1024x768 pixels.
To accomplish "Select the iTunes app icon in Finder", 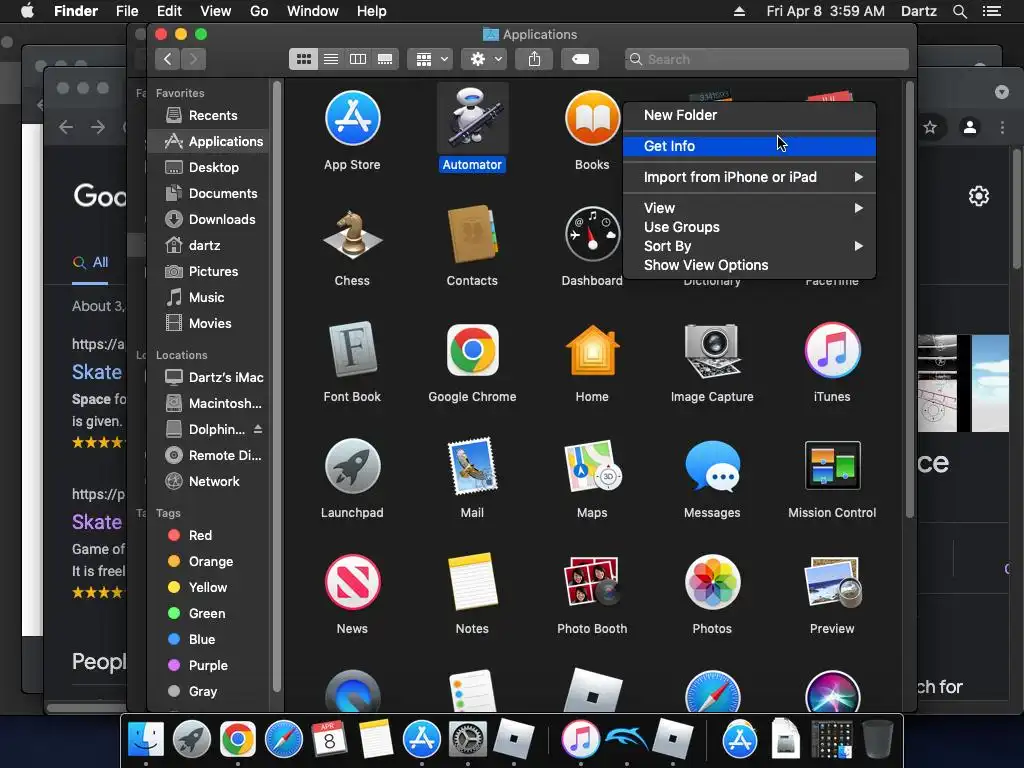I will [x=832, y=350].
